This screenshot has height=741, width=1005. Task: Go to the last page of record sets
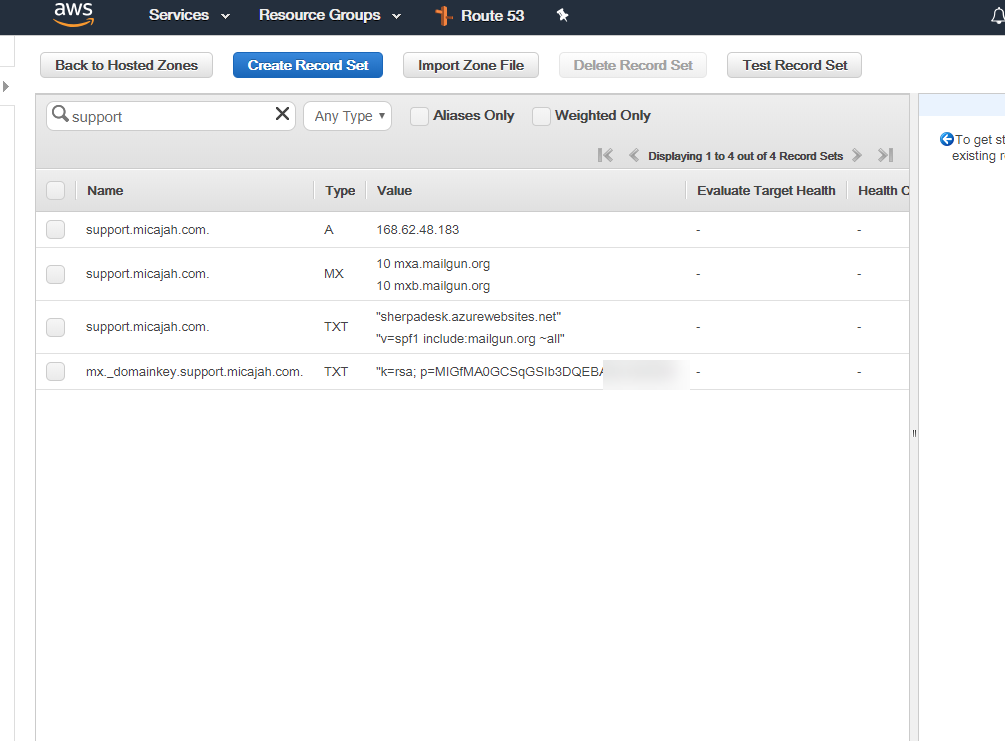(884, 155)
